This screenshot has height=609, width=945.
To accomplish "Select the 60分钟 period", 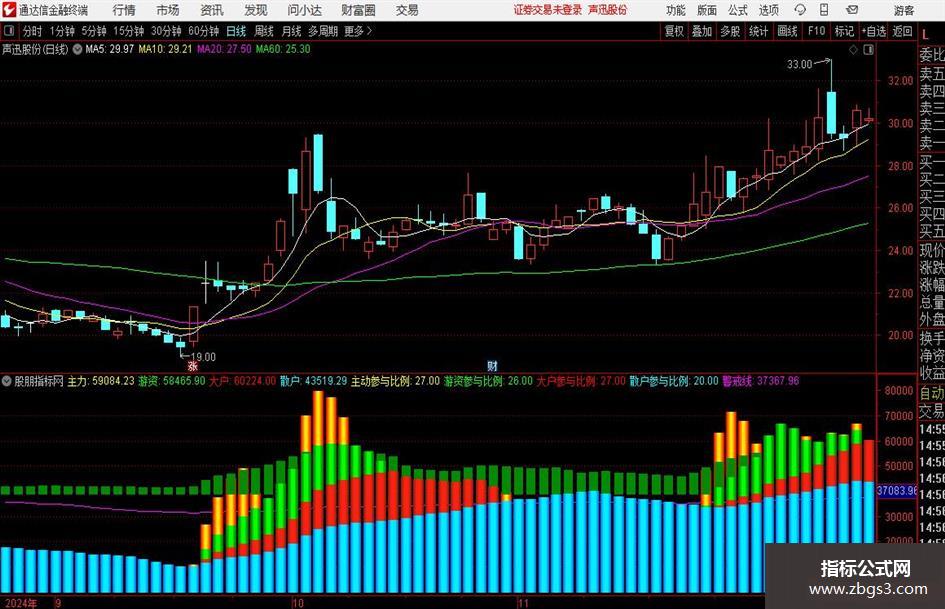I will (x=203, y=31).
